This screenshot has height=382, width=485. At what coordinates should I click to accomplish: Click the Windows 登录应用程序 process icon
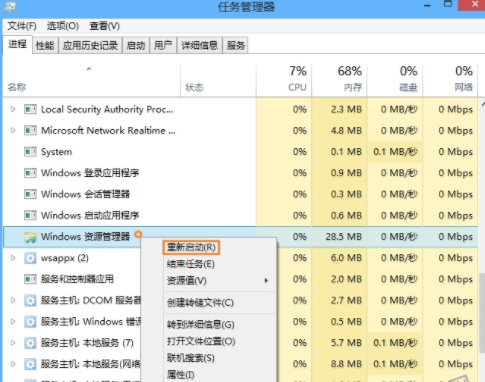click(30, 173)
